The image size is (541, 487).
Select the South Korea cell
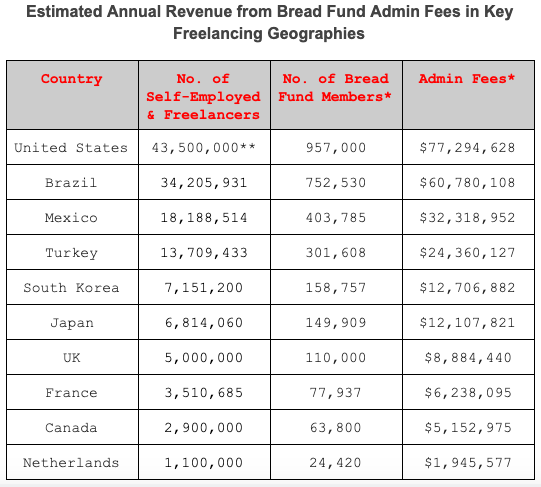[72, 288]
